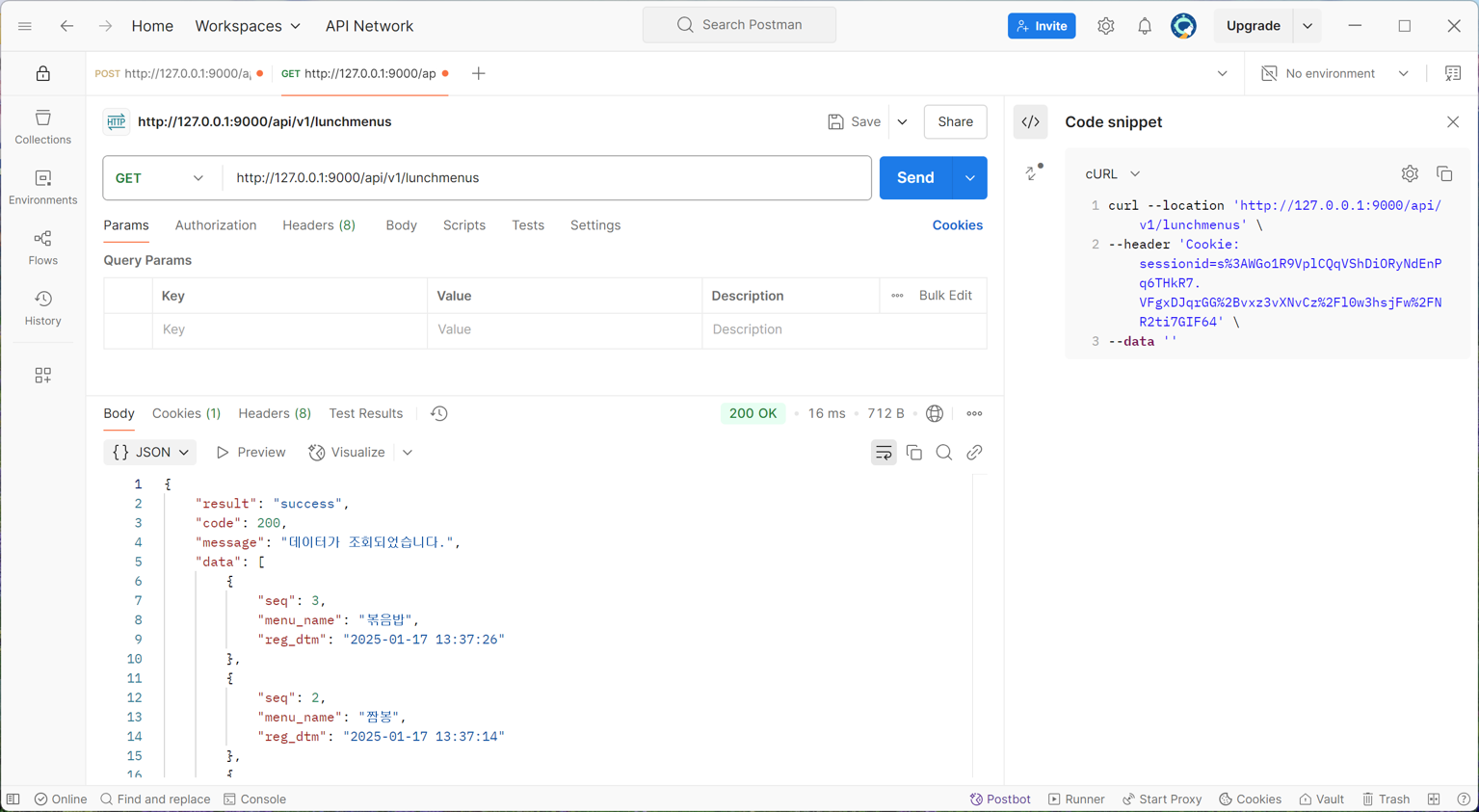
Task: Click the Save button
Action: point(855,122)
